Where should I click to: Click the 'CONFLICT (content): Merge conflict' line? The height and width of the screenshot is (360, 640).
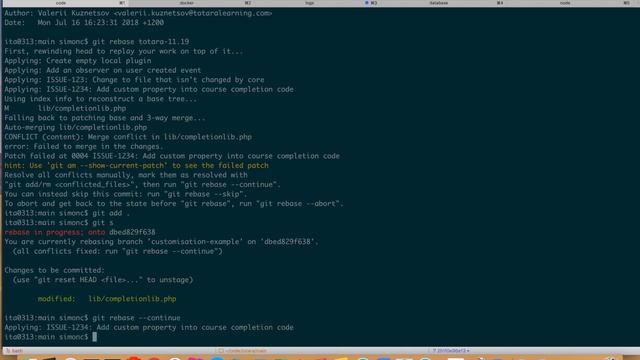pos(128,137)
